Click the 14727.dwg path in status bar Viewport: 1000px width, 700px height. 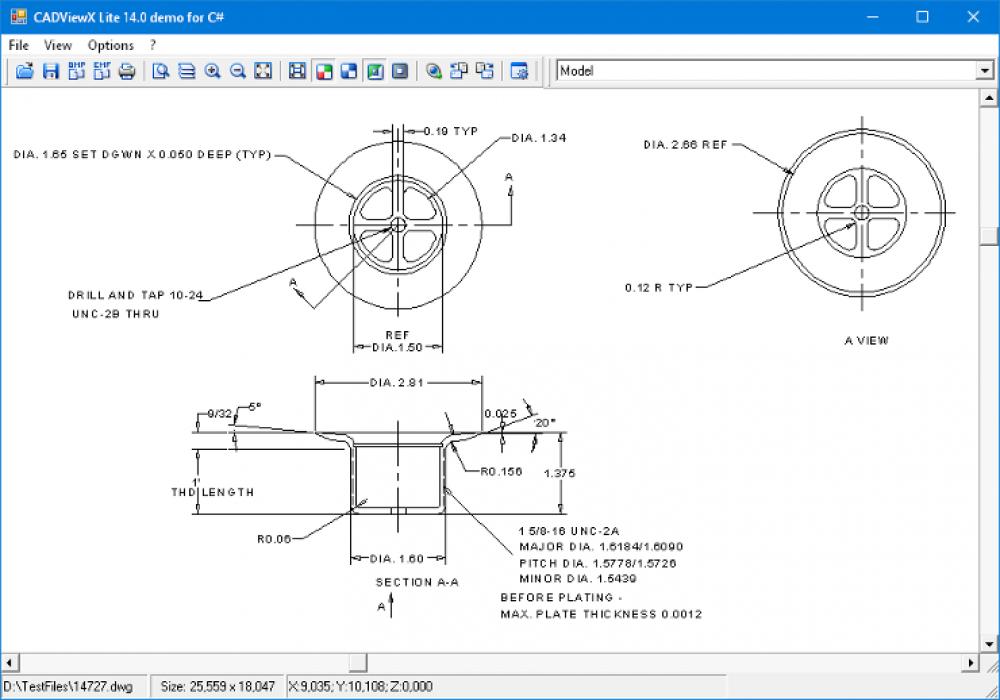pos(70,686)
